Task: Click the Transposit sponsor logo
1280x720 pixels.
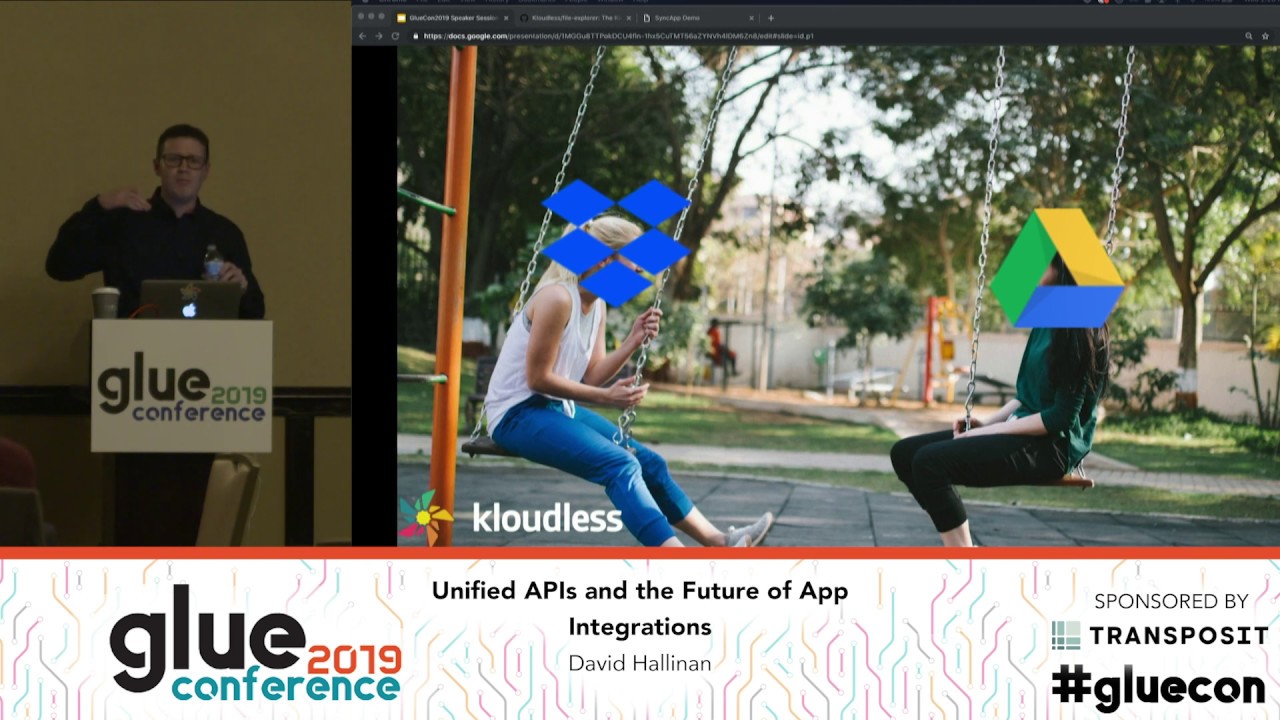Action: 1160,635
